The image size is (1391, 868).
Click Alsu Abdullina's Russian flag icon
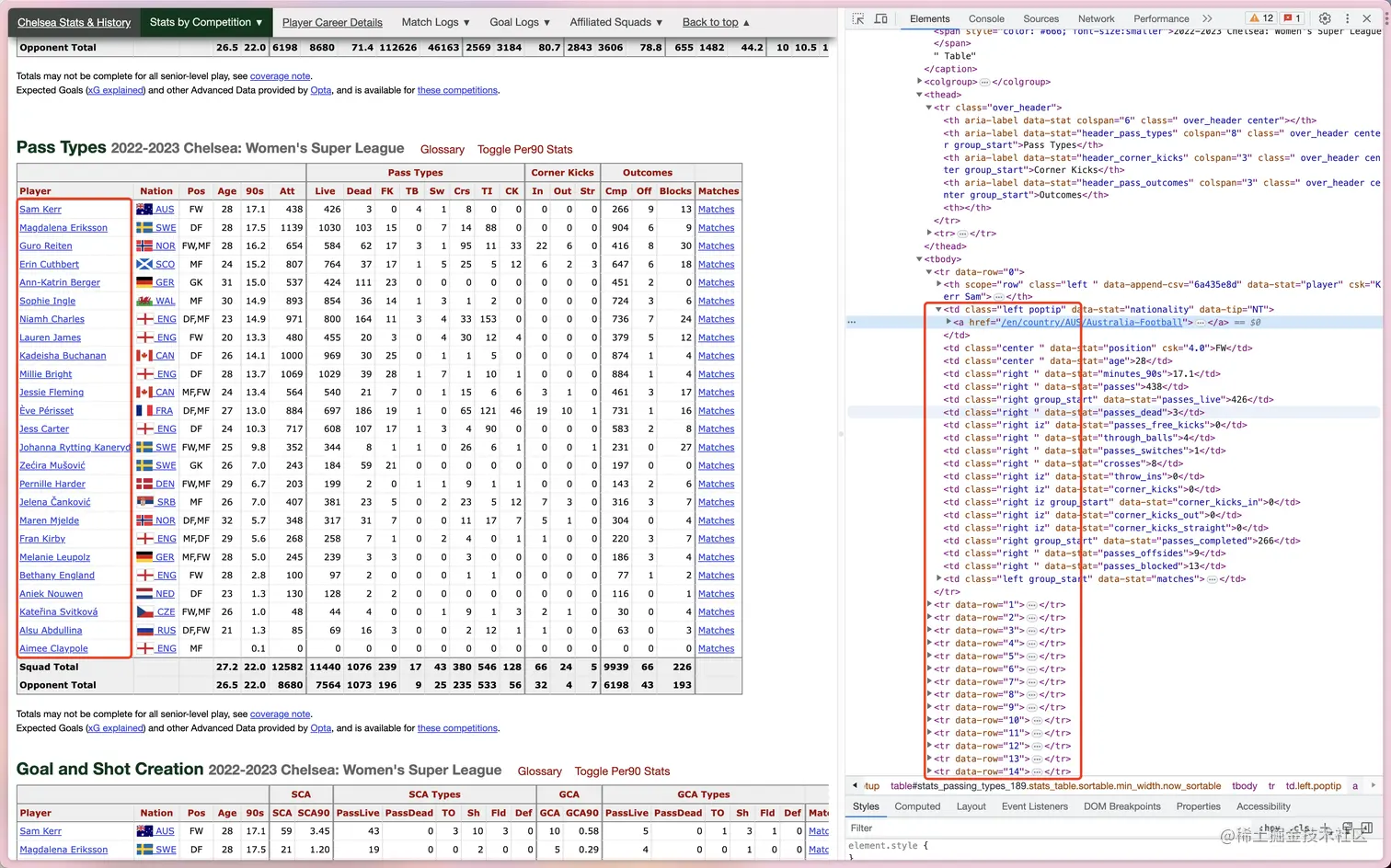(x=144, y=631)
